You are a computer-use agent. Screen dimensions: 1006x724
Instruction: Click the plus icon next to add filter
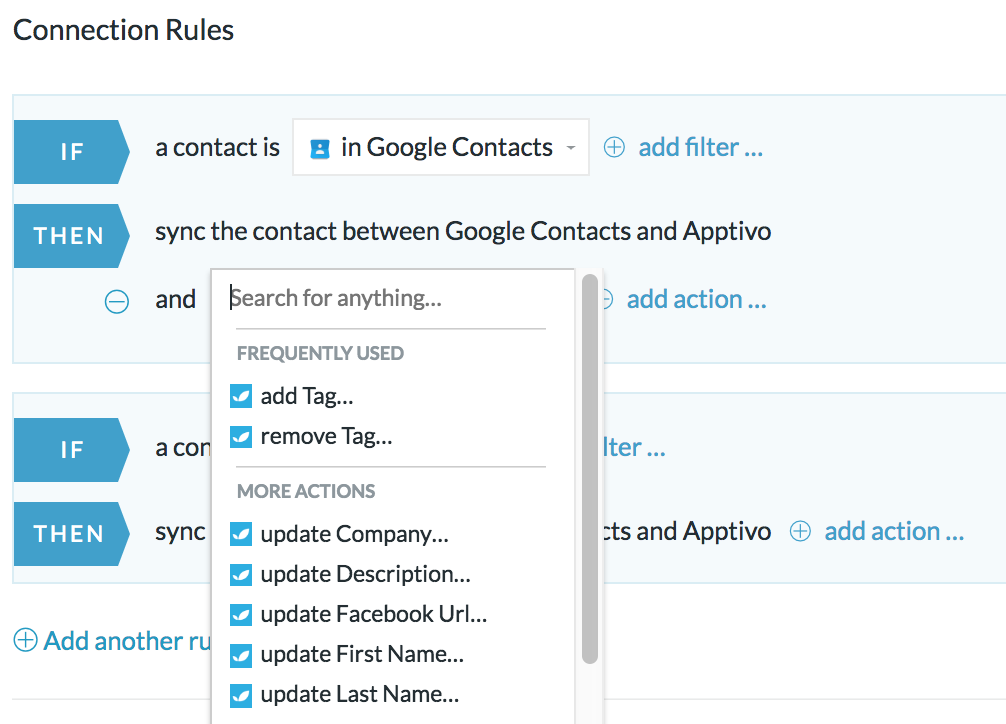coord(614,147)
